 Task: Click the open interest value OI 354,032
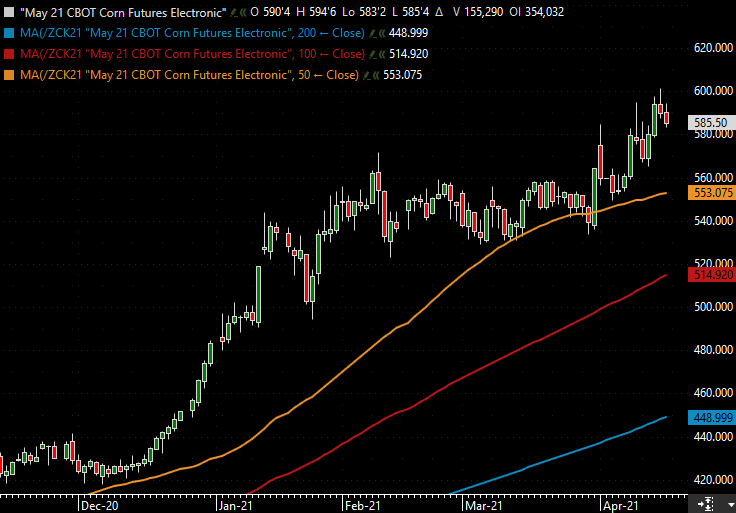pyautogui.click(x=537, y=12)
